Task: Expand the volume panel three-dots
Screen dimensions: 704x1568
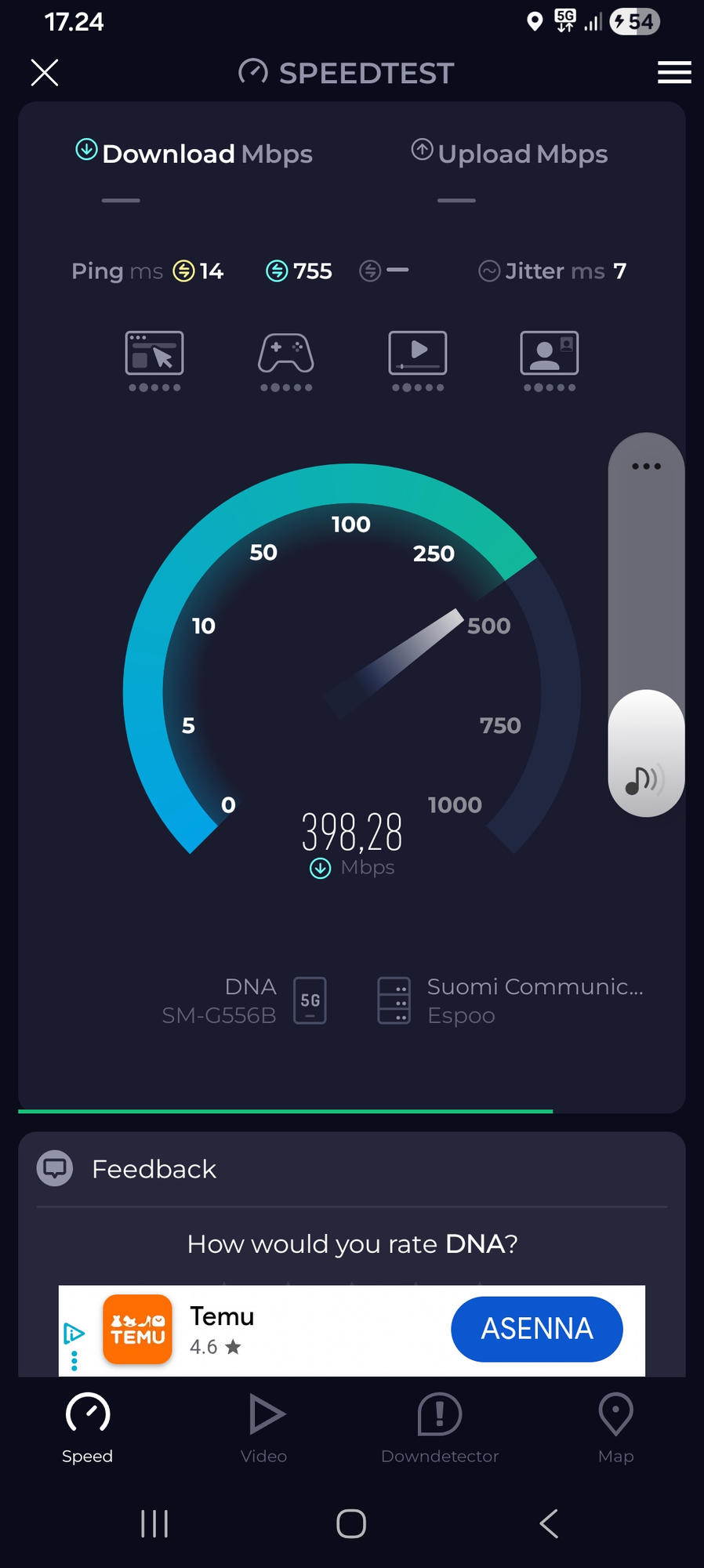Action: click(x=646, y=466)
